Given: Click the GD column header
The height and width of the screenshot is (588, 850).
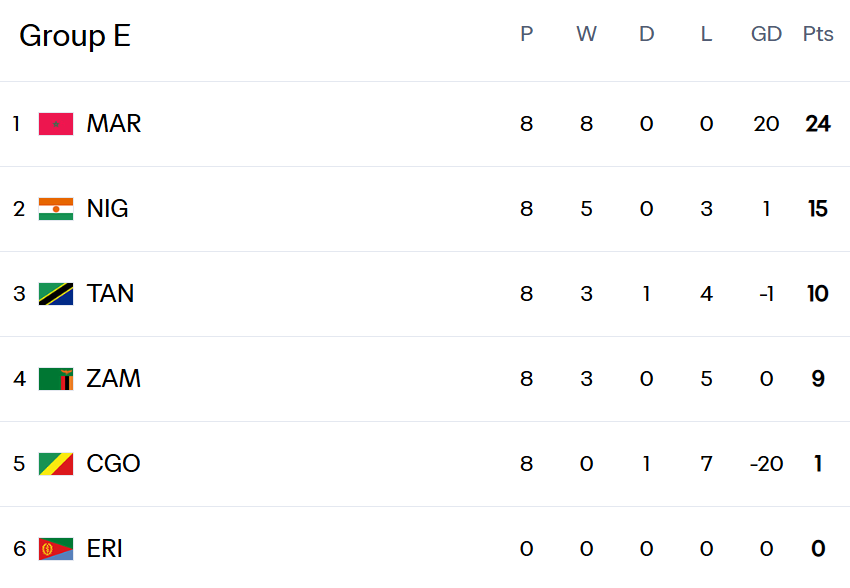Looking at the screenshot, I should point(766,34).
